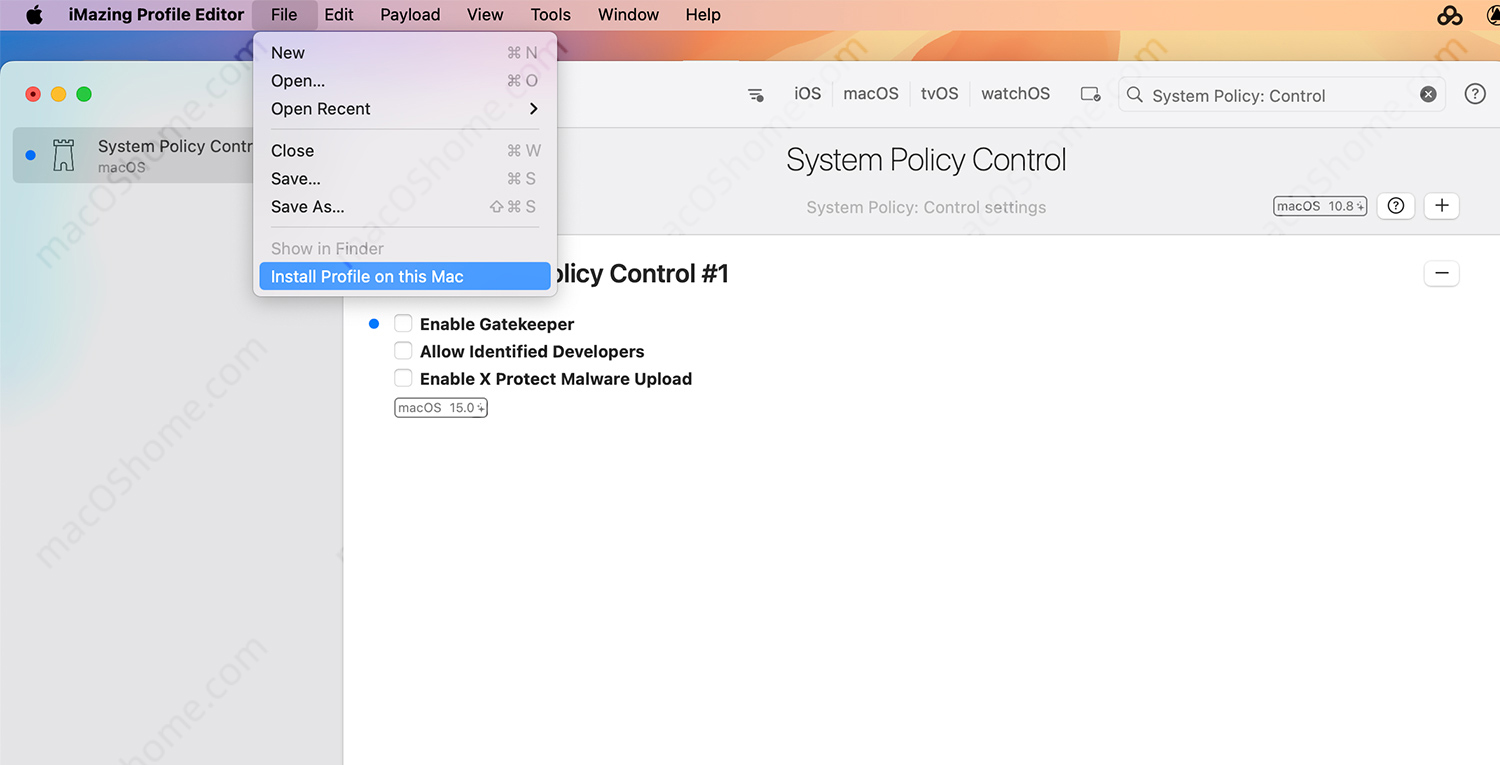Enable the Gatekeeper checkbox
The width and height of the screenshot is (1500, 765).
403,323
